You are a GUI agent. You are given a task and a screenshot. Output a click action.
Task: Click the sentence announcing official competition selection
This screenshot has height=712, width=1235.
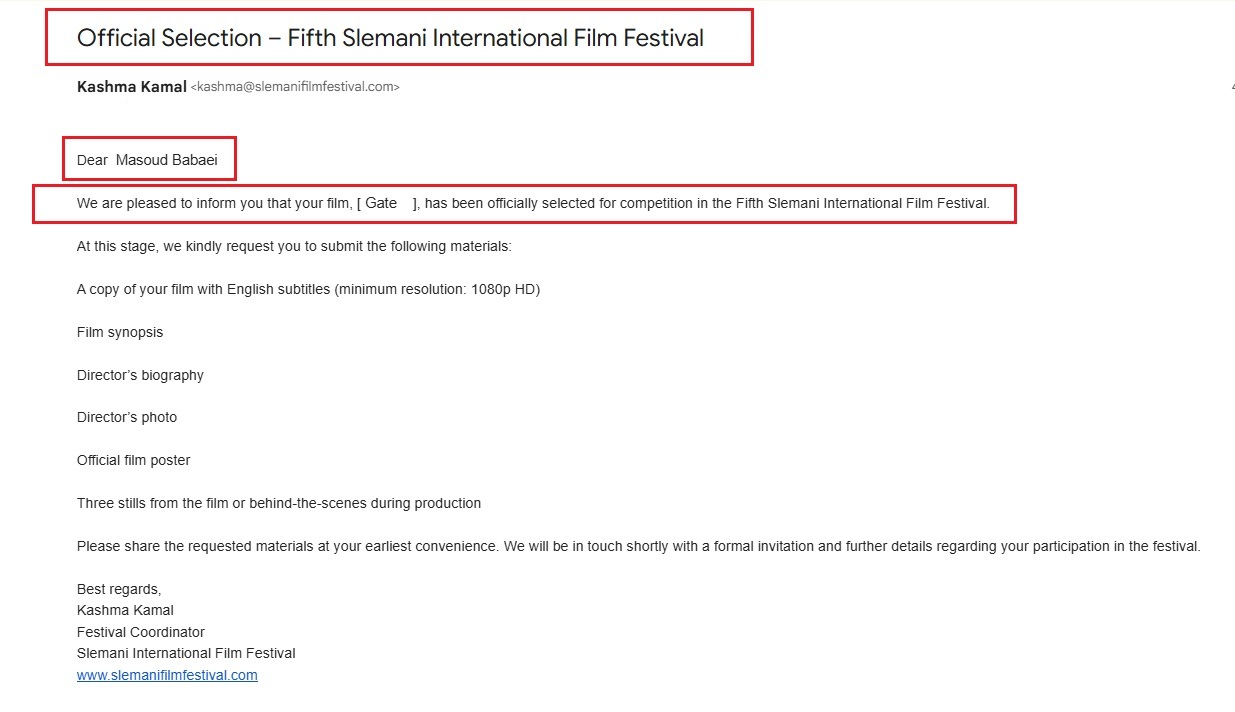click(533, 203)
